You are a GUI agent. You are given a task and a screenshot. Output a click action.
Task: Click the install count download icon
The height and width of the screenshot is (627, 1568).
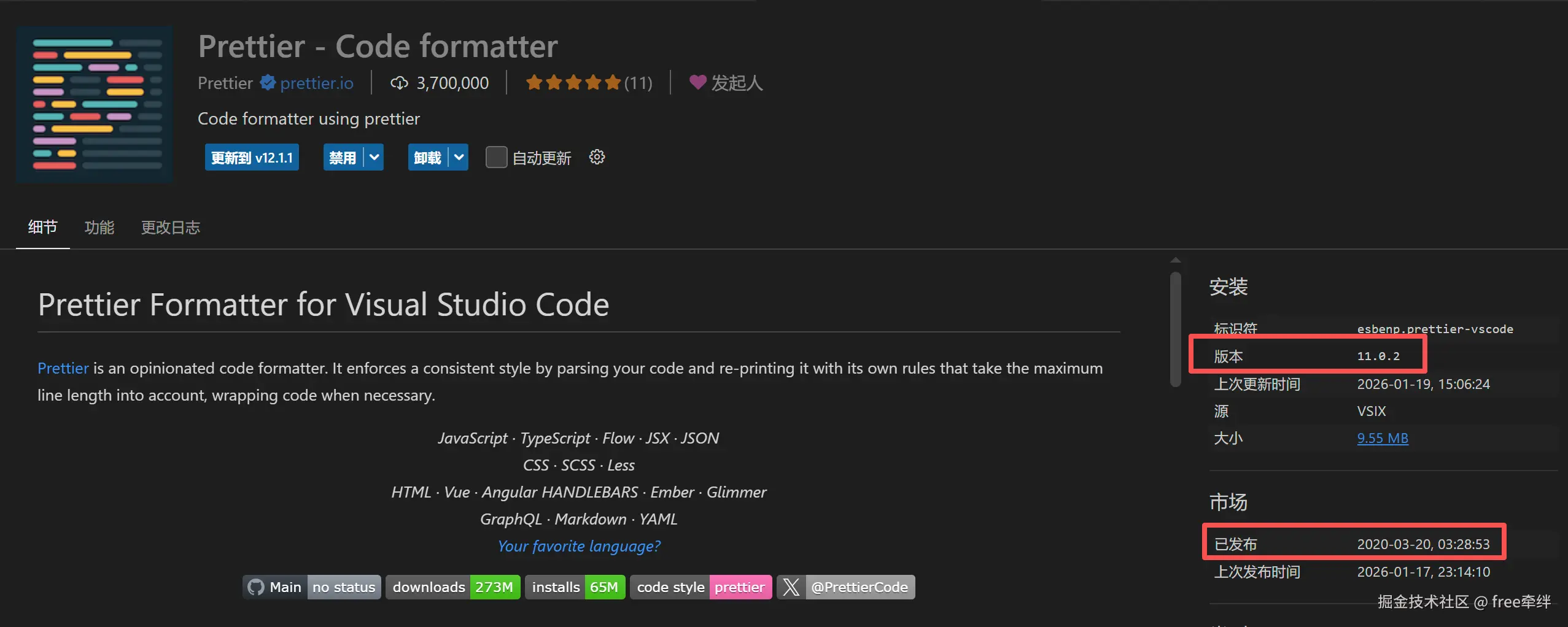coord(399,83)
